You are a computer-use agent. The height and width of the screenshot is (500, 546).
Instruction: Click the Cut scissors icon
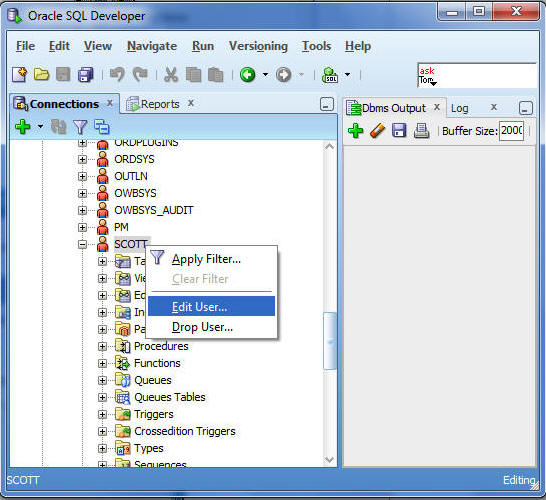coord(171,75)
